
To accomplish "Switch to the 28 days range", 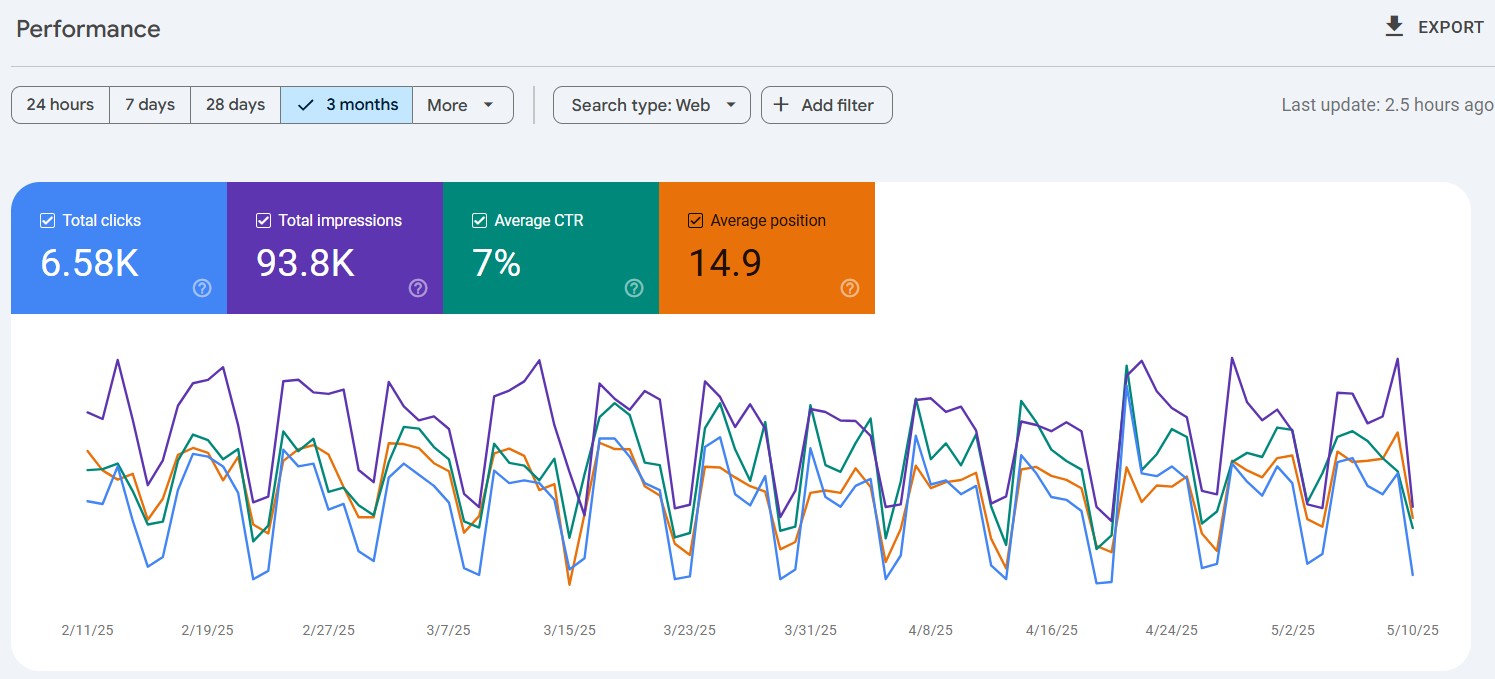I will pyautogui.click(x=235, y=105).
